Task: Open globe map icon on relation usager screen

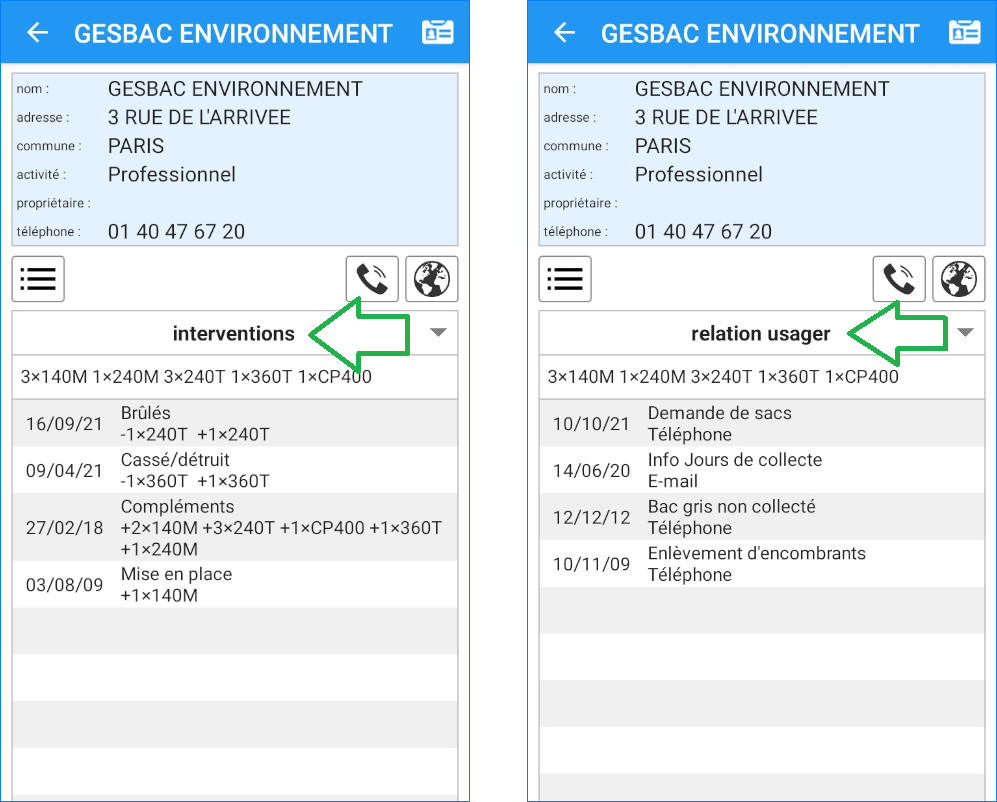Action: (959, 279)
